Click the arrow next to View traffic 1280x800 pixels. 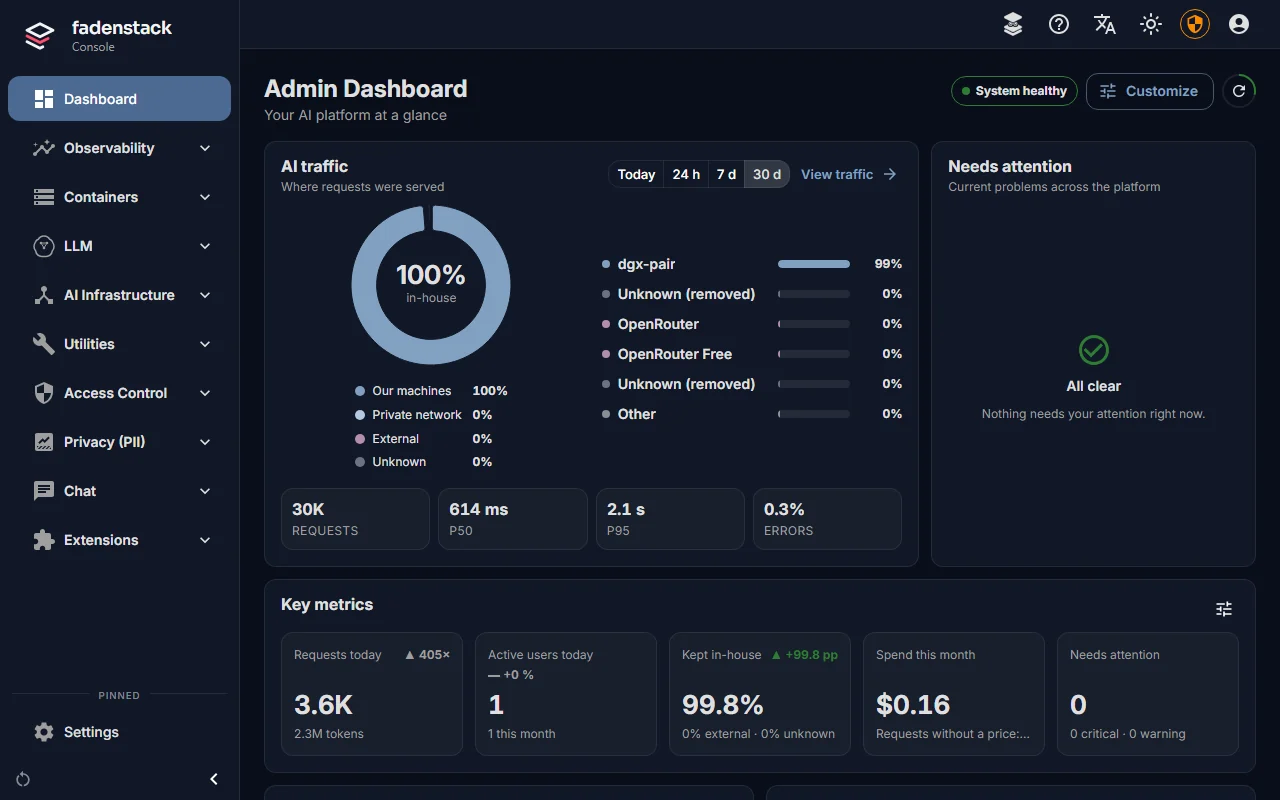click(x=890, y=174)
